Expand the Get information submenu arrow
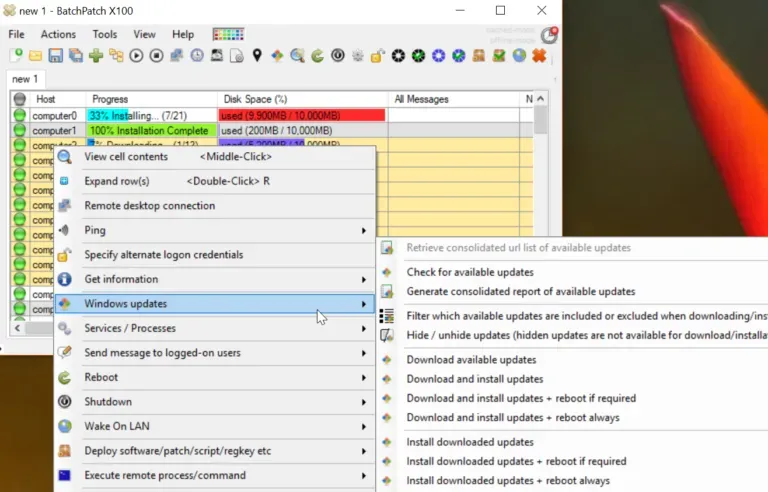Viewport: 768px width, 492px height. [x=363, y=279]
